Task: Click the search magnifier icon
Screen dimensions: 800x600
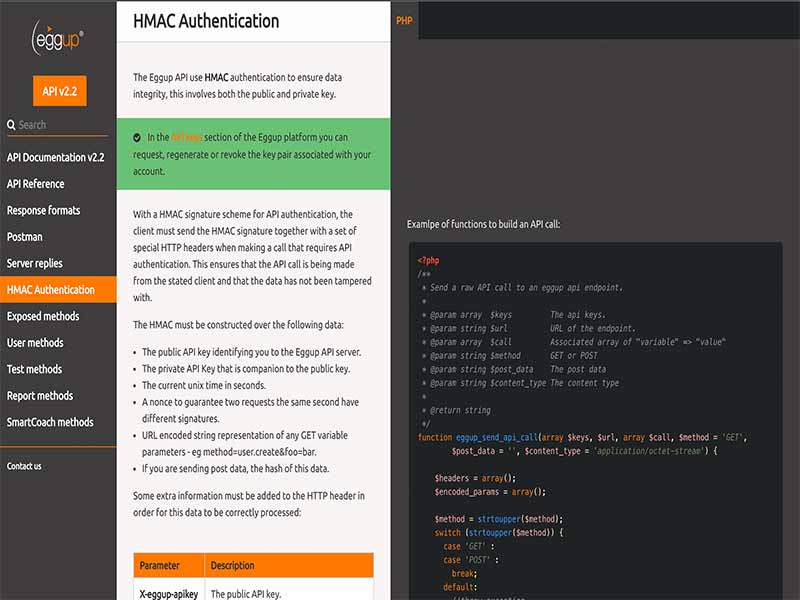Action: 12,125
